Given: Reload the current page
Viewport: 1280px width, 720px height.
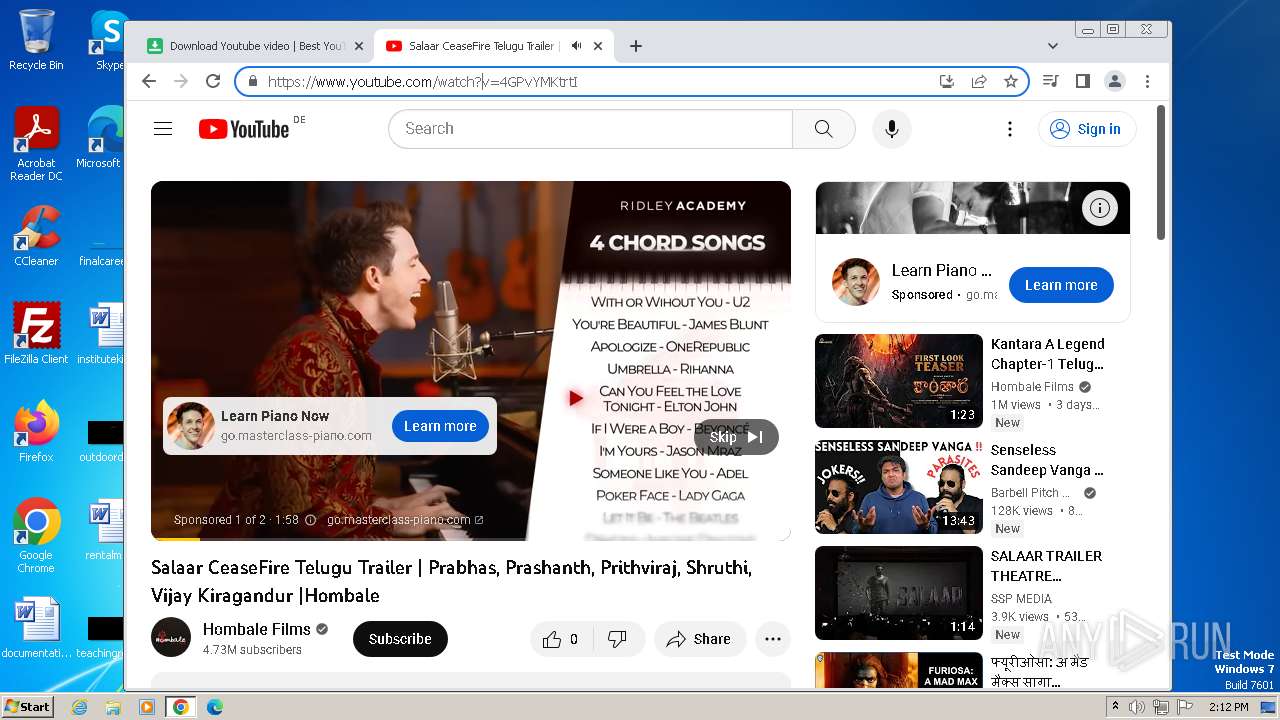Looking at the screenshot, I should coord(213,81).
